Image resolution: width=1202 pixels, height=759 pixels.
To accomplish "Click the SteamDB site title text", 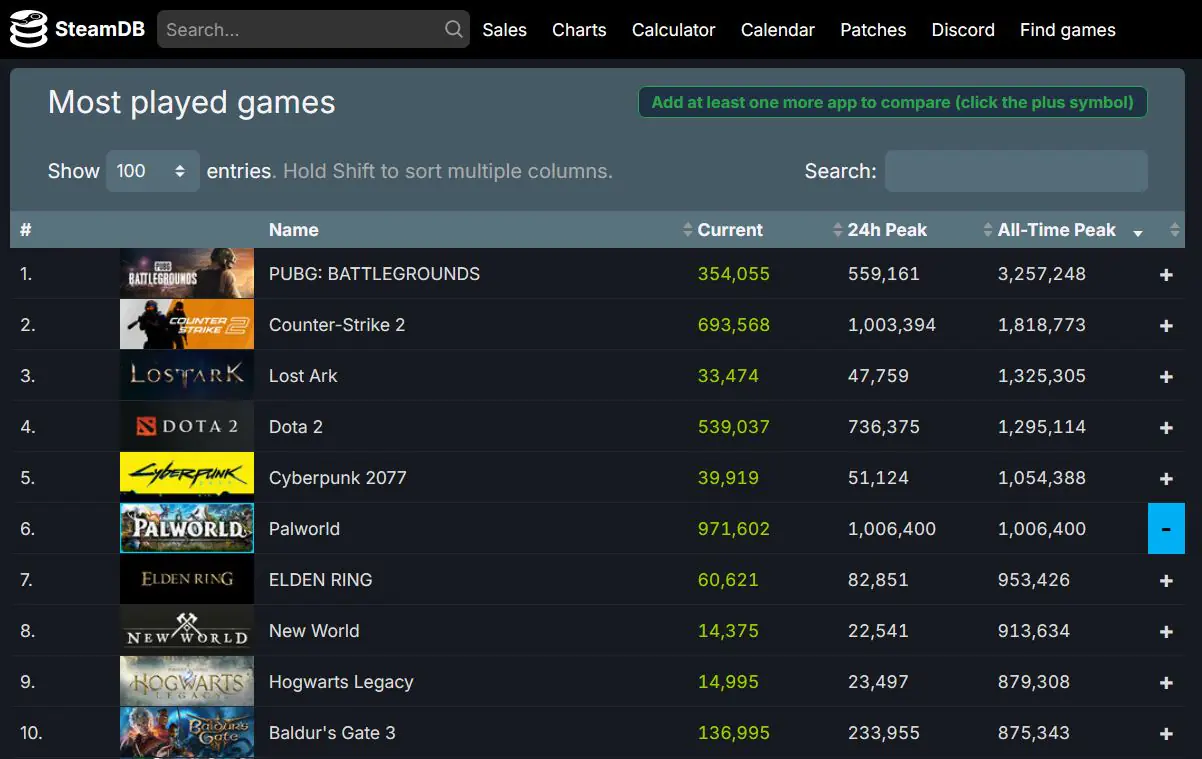I will pos(100,30).
